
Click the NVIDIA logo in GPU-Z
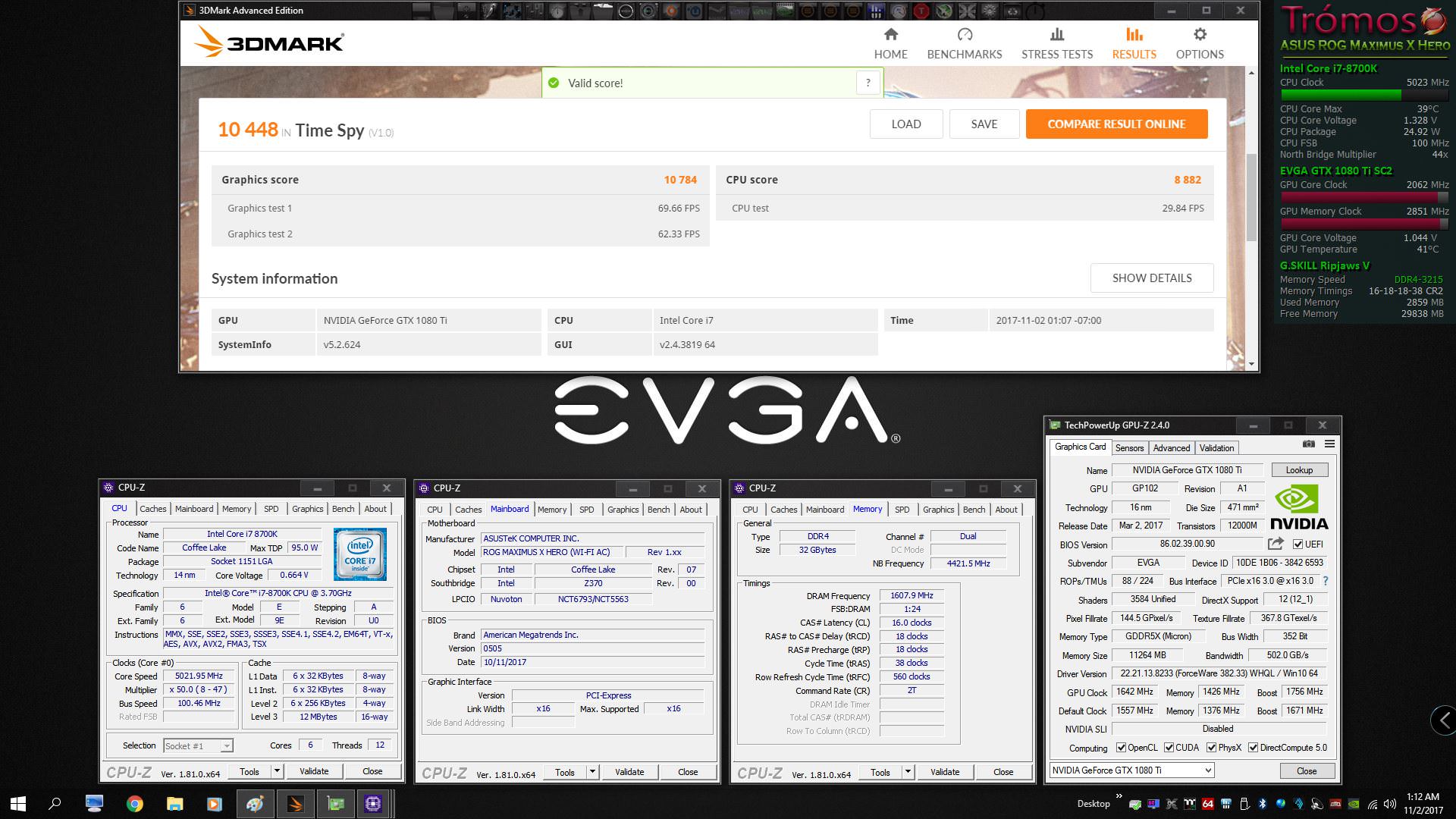coord(1298,507)
